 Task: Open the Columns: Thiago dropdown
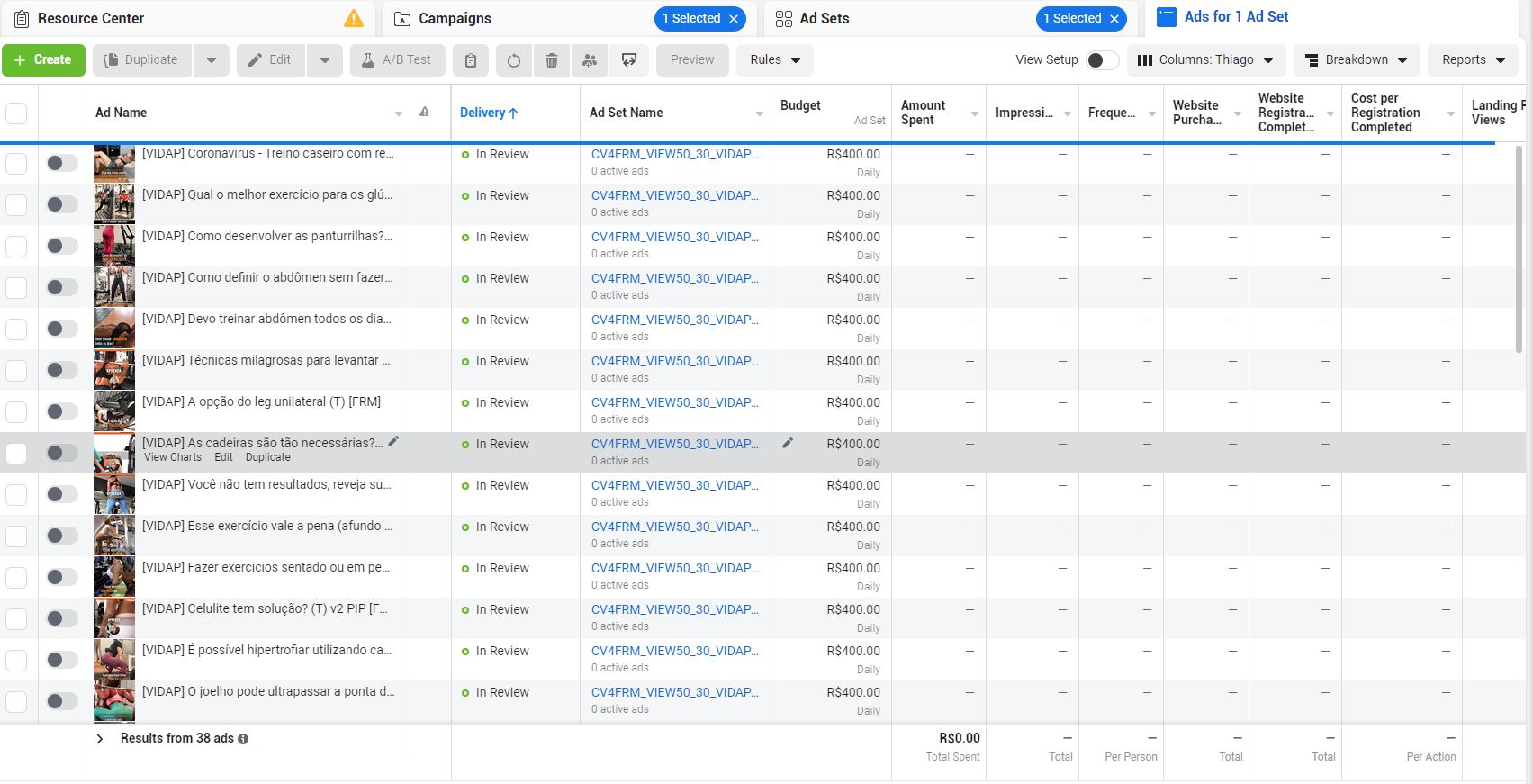(x=1205, y=60)
